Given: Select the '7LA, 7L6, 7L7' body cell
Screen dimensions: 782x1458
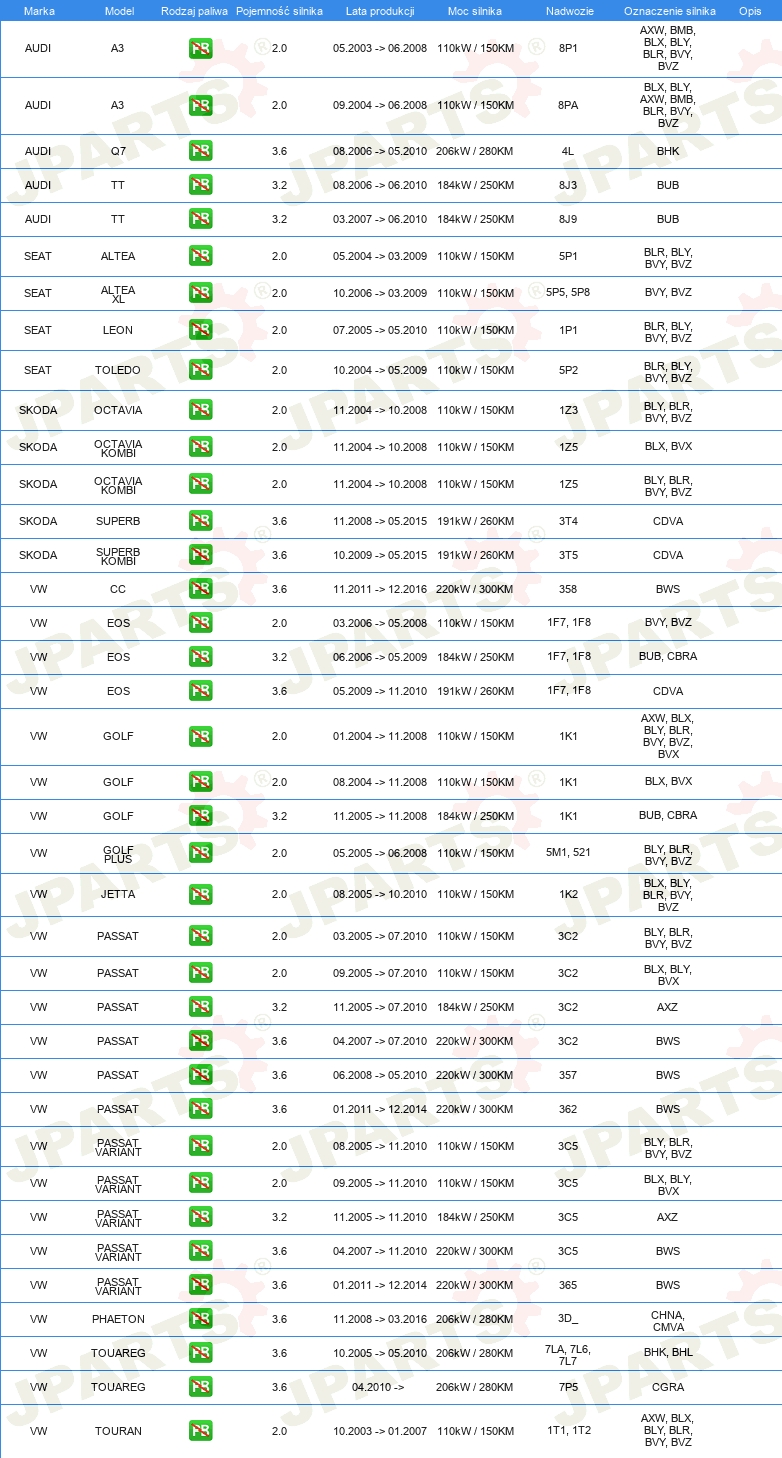Looking at the screenshot, I should click(x=568, y=1355).
